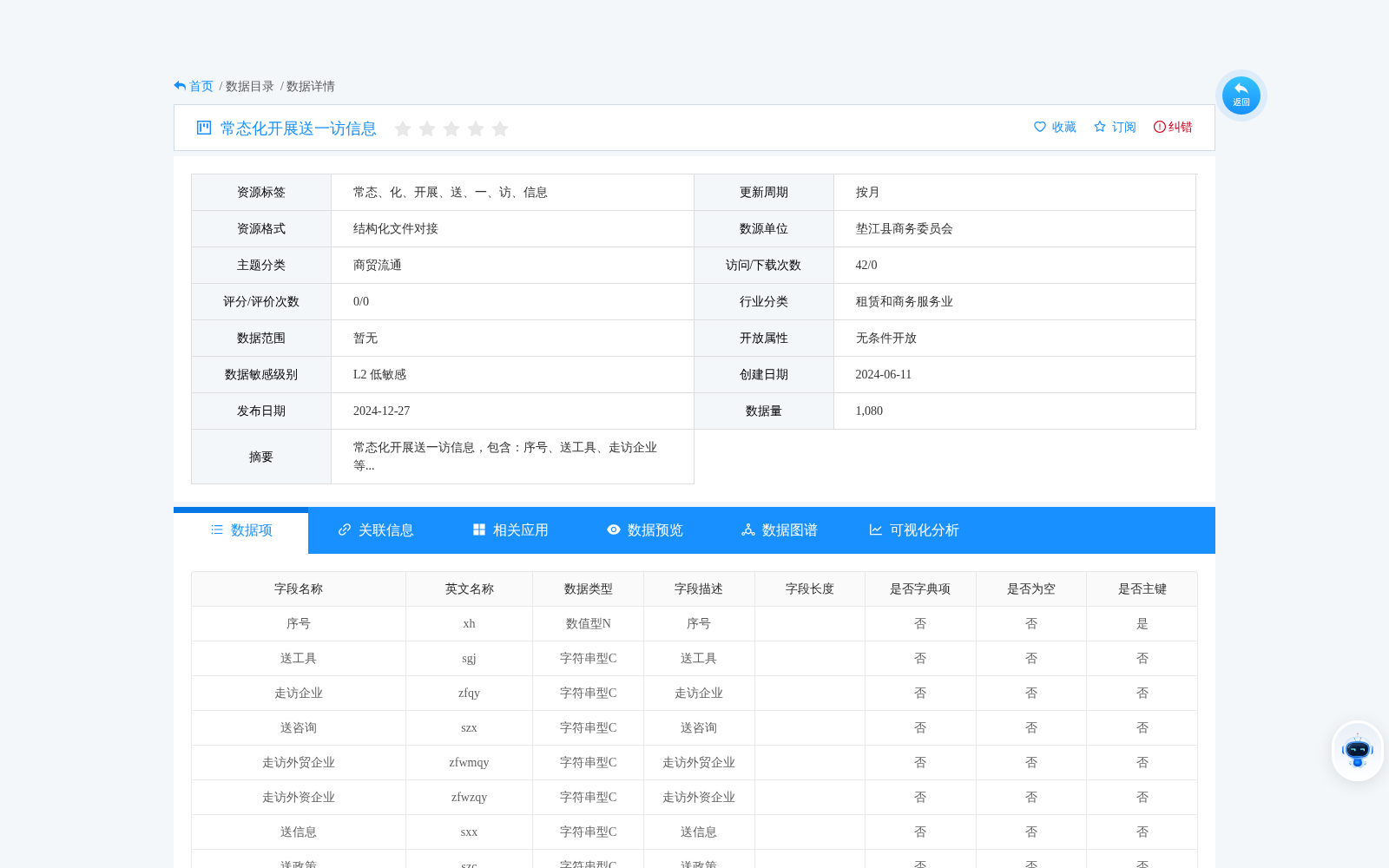Click the 是否主键 column header
Viewport: 1389px width, 868px height.
coord(1142,589)
